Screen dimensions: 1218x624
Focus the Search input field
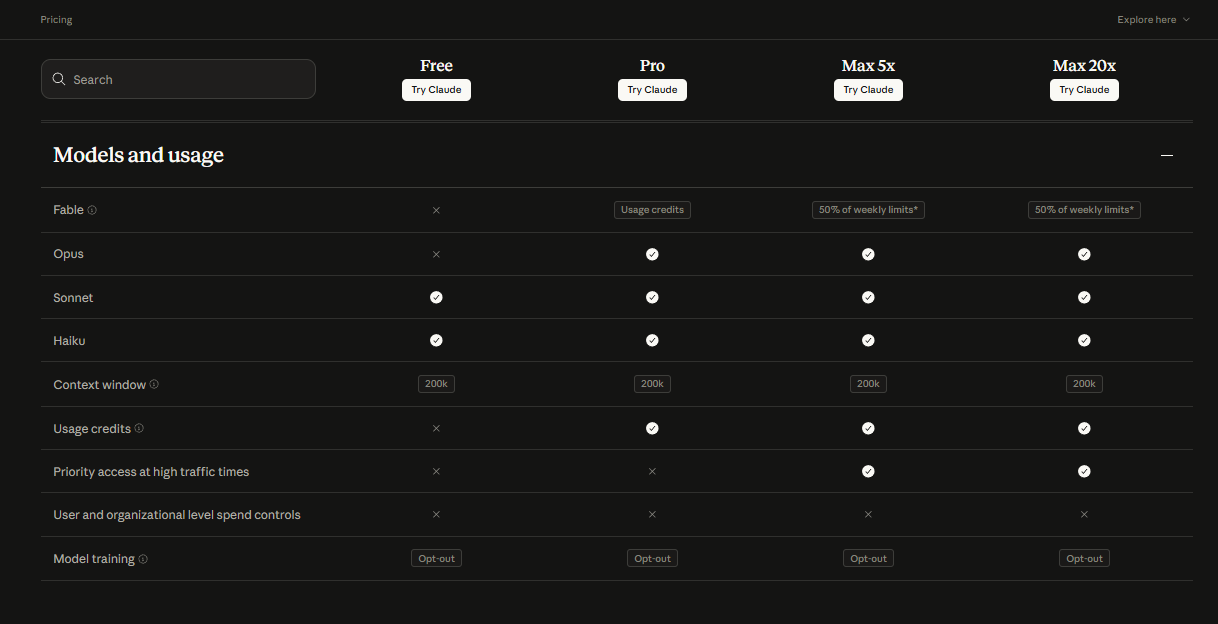tap(178, 79)
